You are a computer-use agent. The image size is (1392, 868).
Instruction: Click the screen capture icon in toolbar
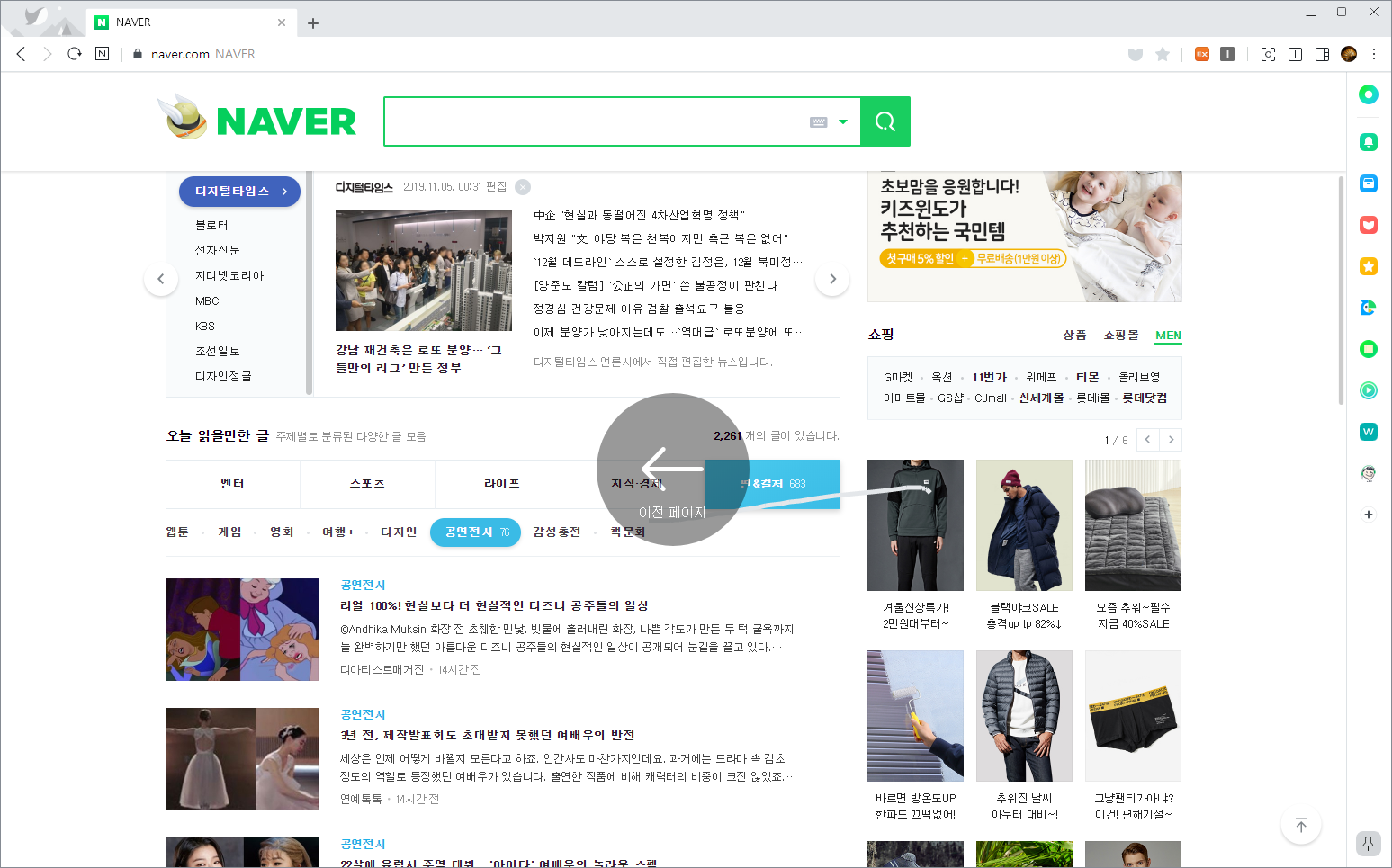pyautogui.click(x=1268, y=54)
